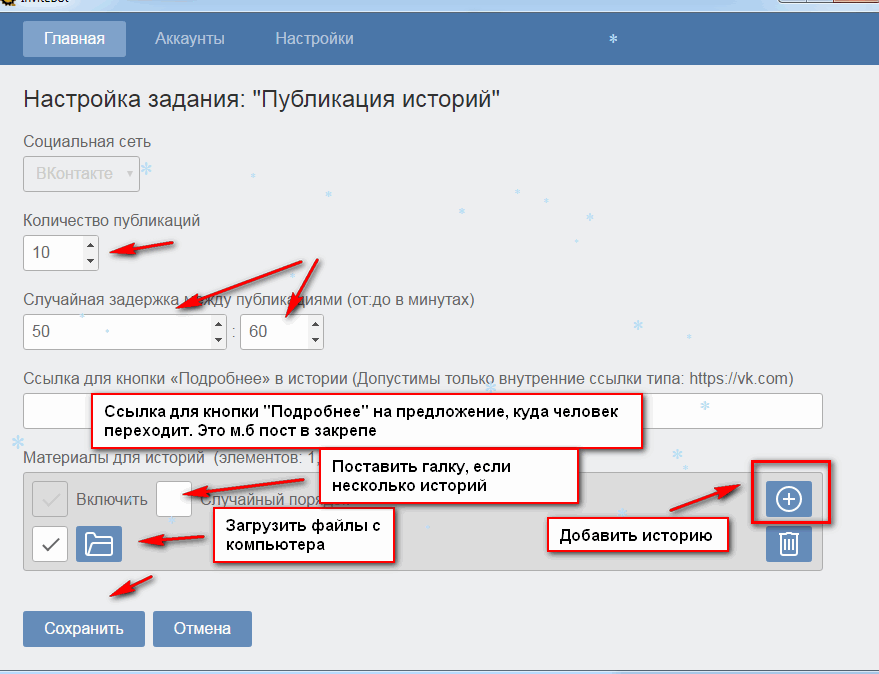
Task: Add a new story with plus icon
Action: click(x=789, y=499)
